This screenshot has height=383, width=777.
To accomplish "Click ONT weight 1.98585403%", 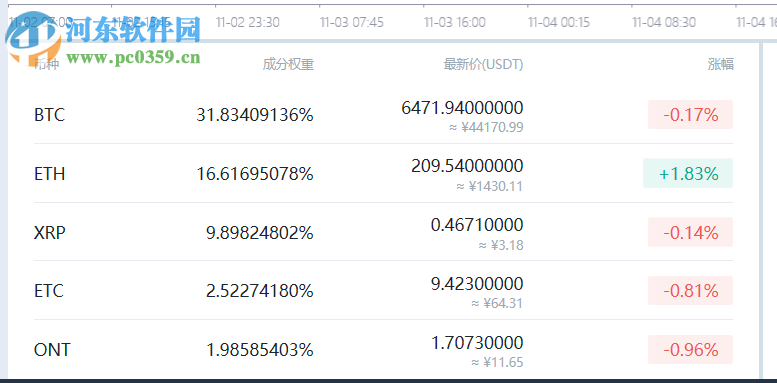I will [x=260, y=350].
